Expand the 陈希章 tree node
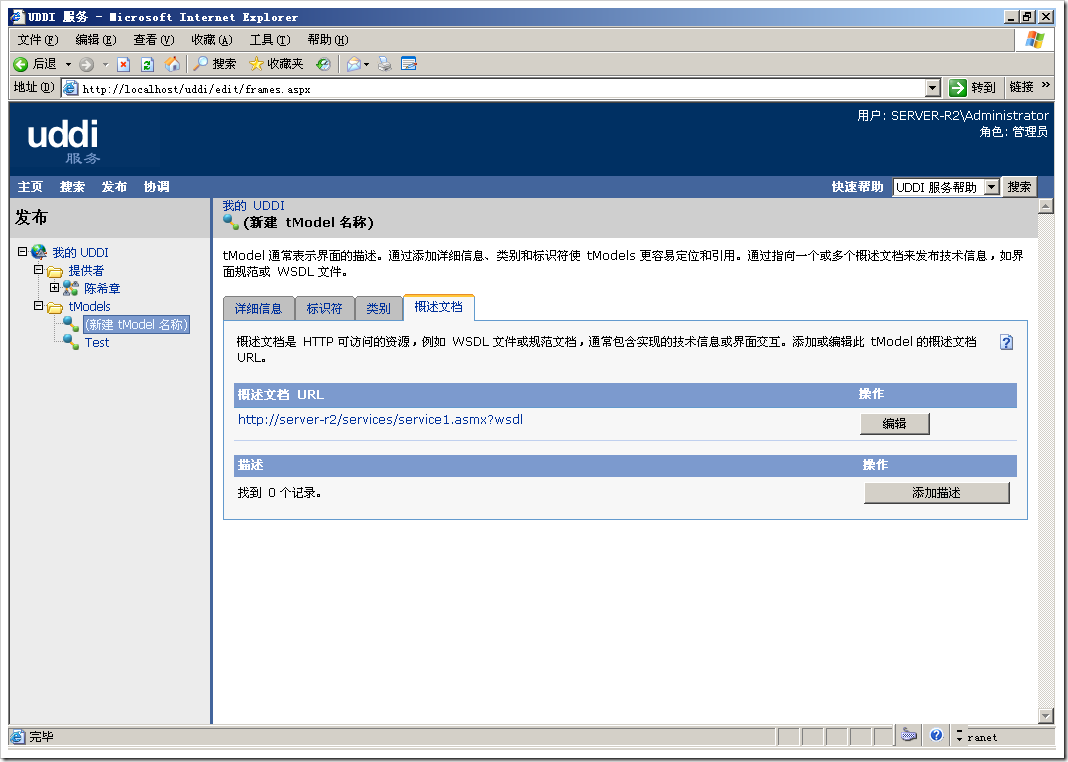1068x762 pixels. pos(54,288)
